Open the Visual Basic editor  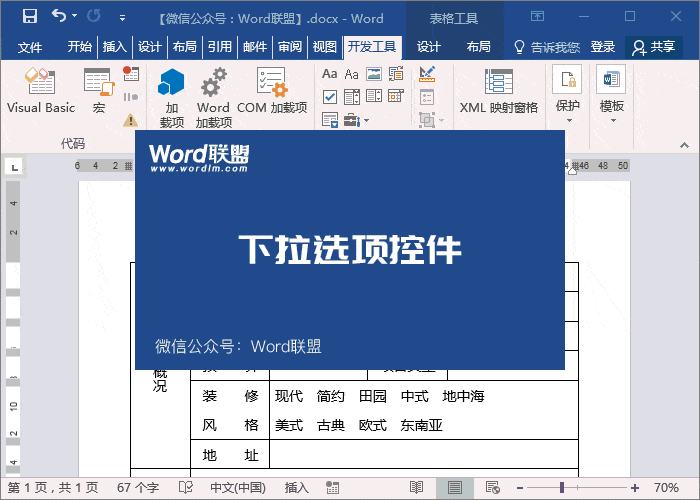[x=41, y=91]
